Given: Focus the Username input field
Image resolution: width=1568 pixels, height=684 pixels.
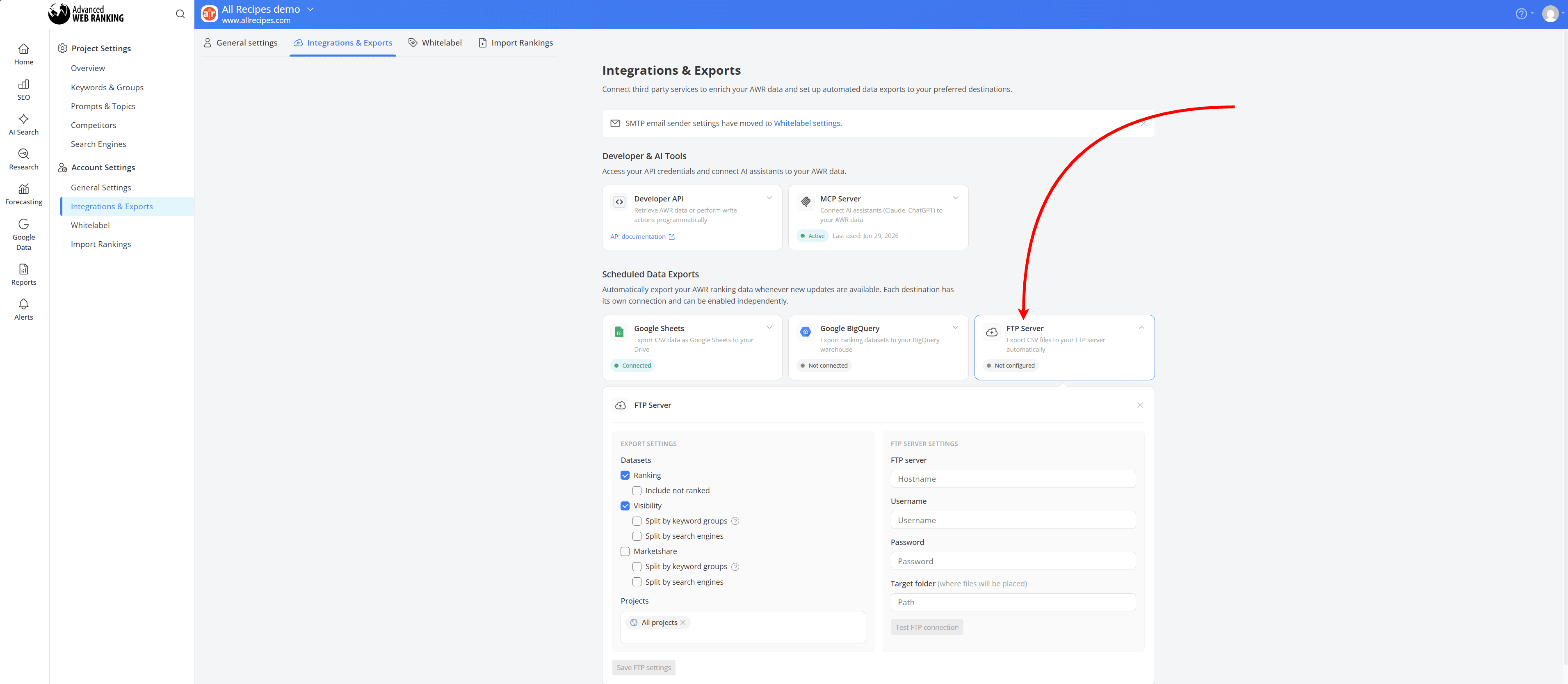Looking at the screenshot, I should coord(1013,520).
